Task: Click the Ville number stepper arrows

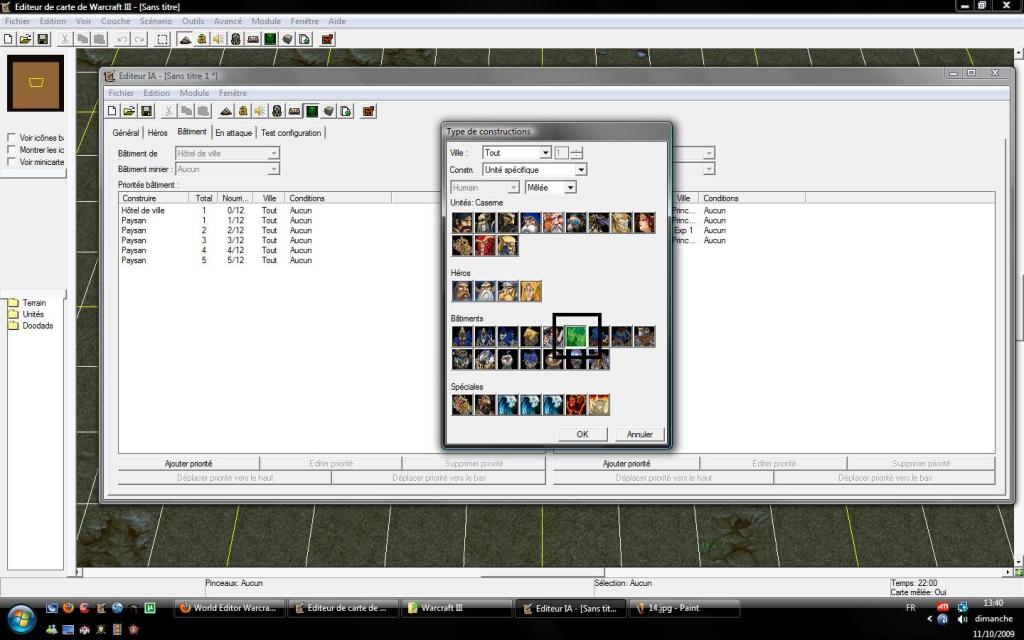Action: click(x=576, y=153)
